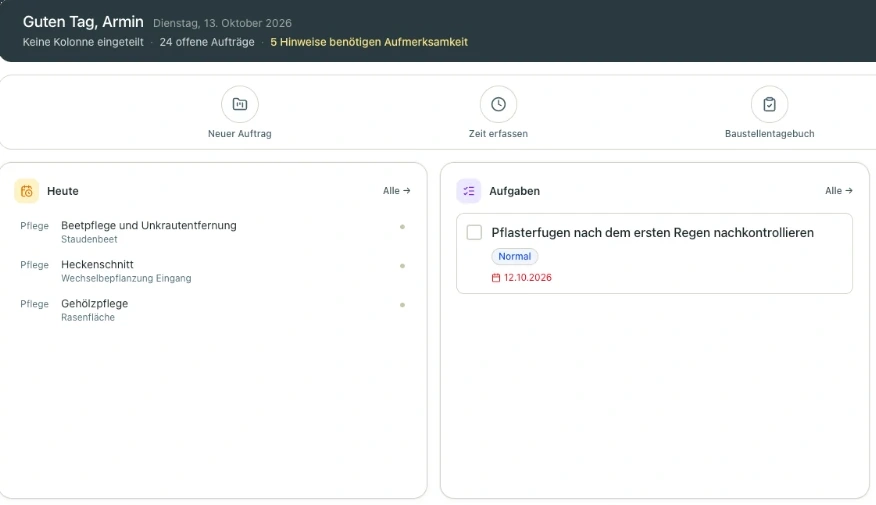
Task: Click the Baustellentagebuch label
Action: [x=769, y=134]
